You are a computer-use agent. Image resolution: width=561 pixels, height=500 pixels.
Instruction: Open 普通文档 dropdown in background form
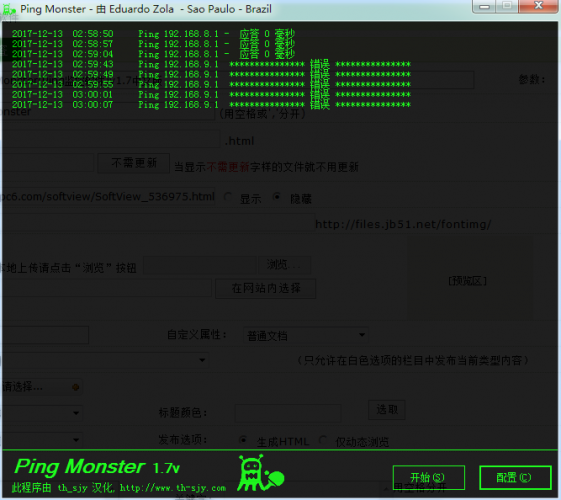[306, 335]
